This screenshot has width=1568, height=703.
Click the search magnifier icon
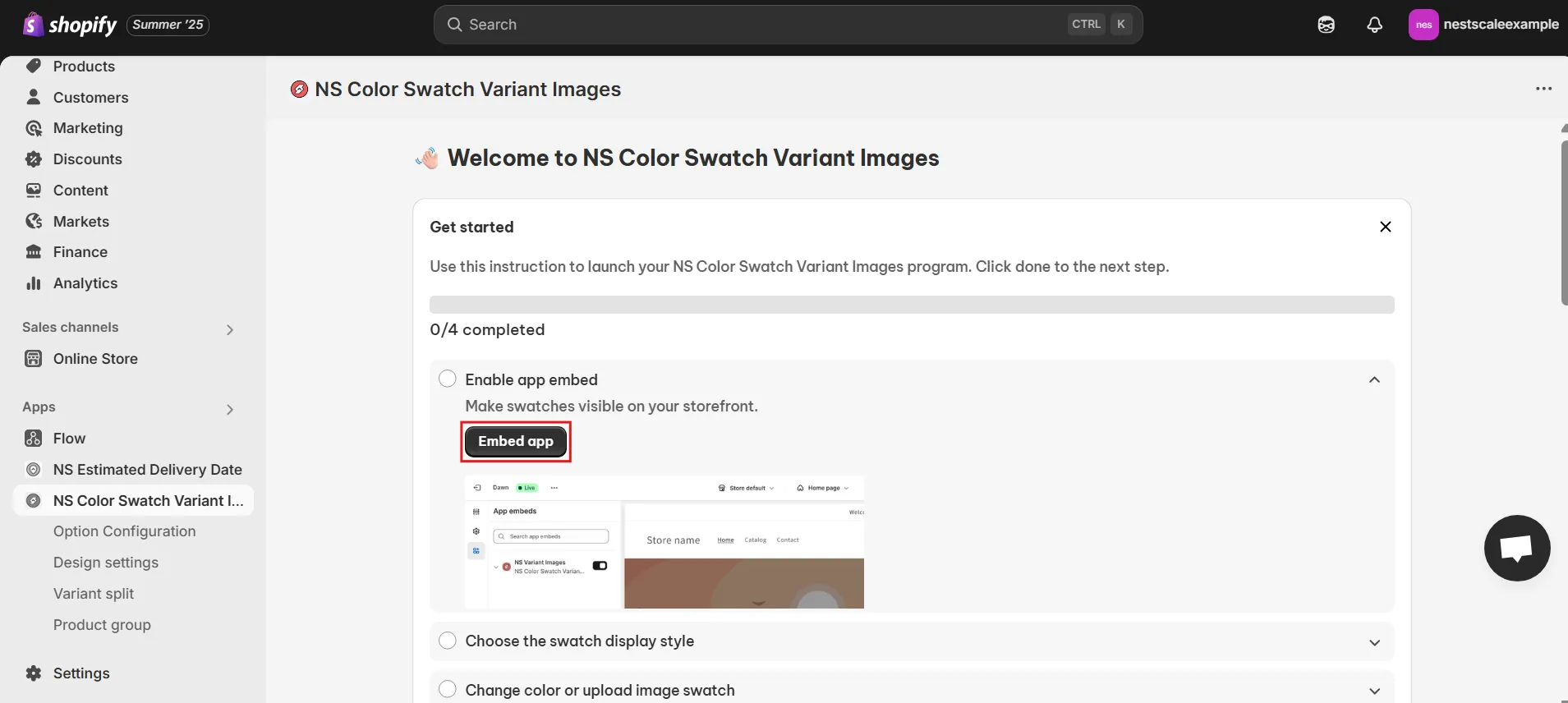[x=454, y=25]
